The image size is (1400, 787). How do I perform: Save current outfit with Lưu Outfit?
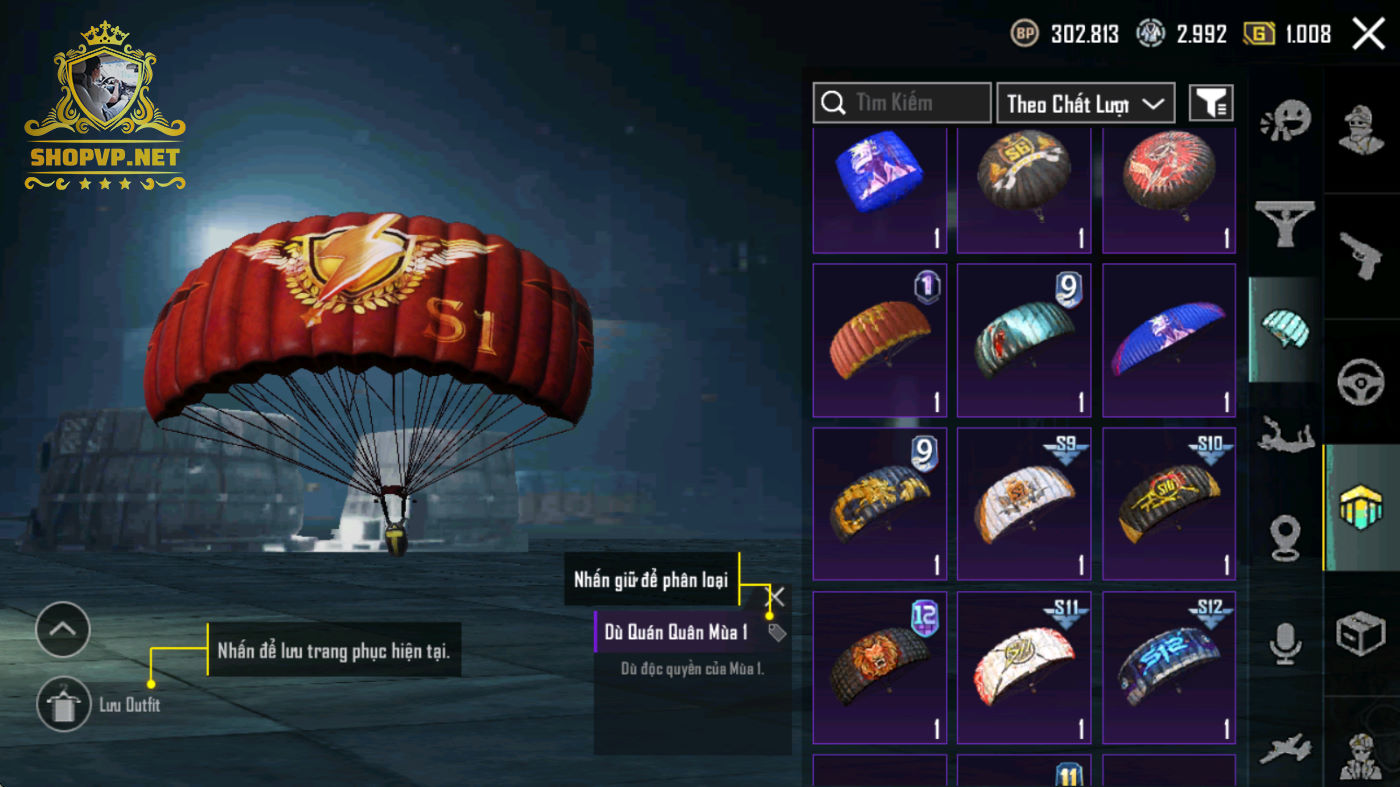click(64, 705)
